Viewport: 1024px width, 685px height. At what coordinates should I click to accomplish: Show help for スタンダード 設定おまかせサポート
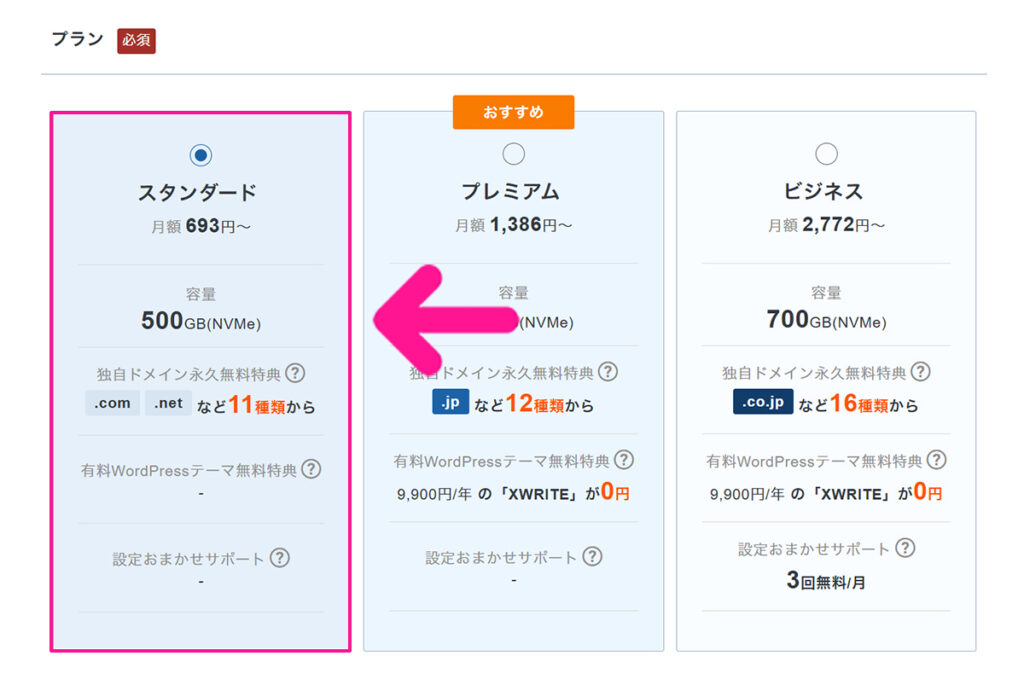click(279, 558)
